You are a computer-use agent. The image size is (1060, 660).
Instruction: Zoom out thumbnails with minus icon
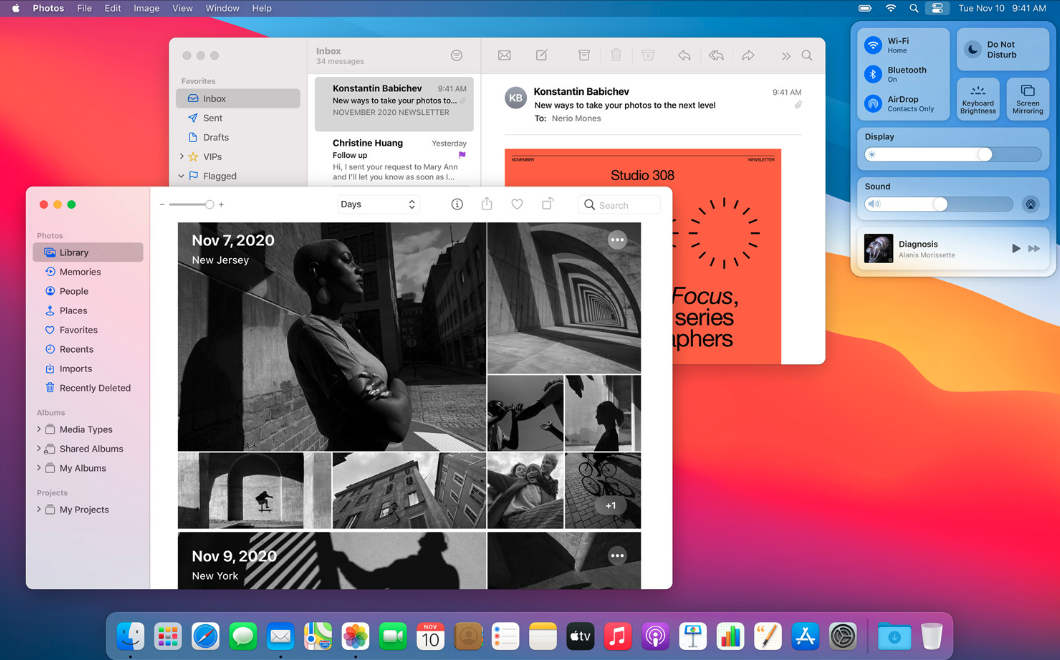[162, 204]
